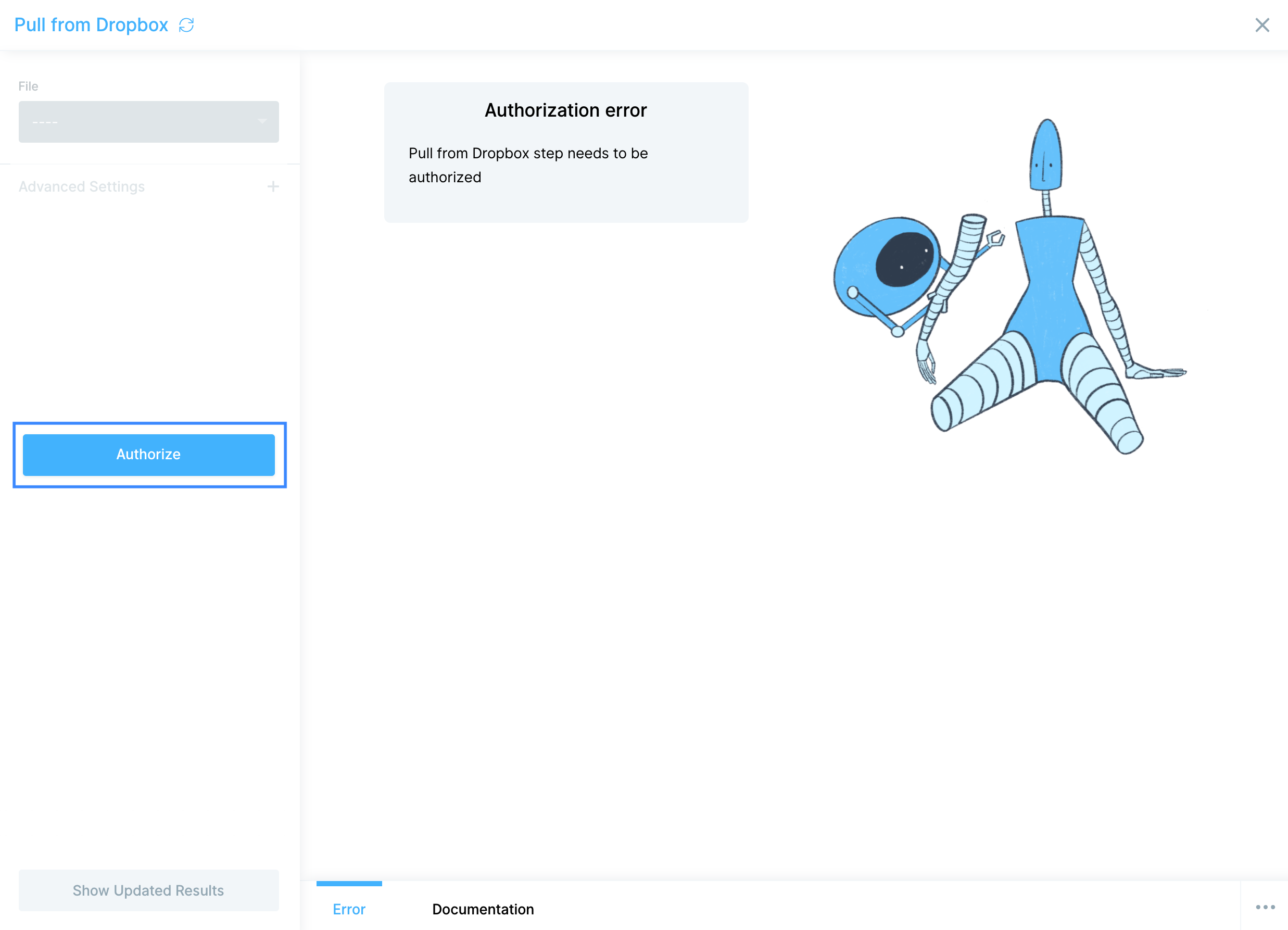The width and height of the screenshot is (1288, 930).
Task: Click Show Updated Results button
Action: click(149, 890)
